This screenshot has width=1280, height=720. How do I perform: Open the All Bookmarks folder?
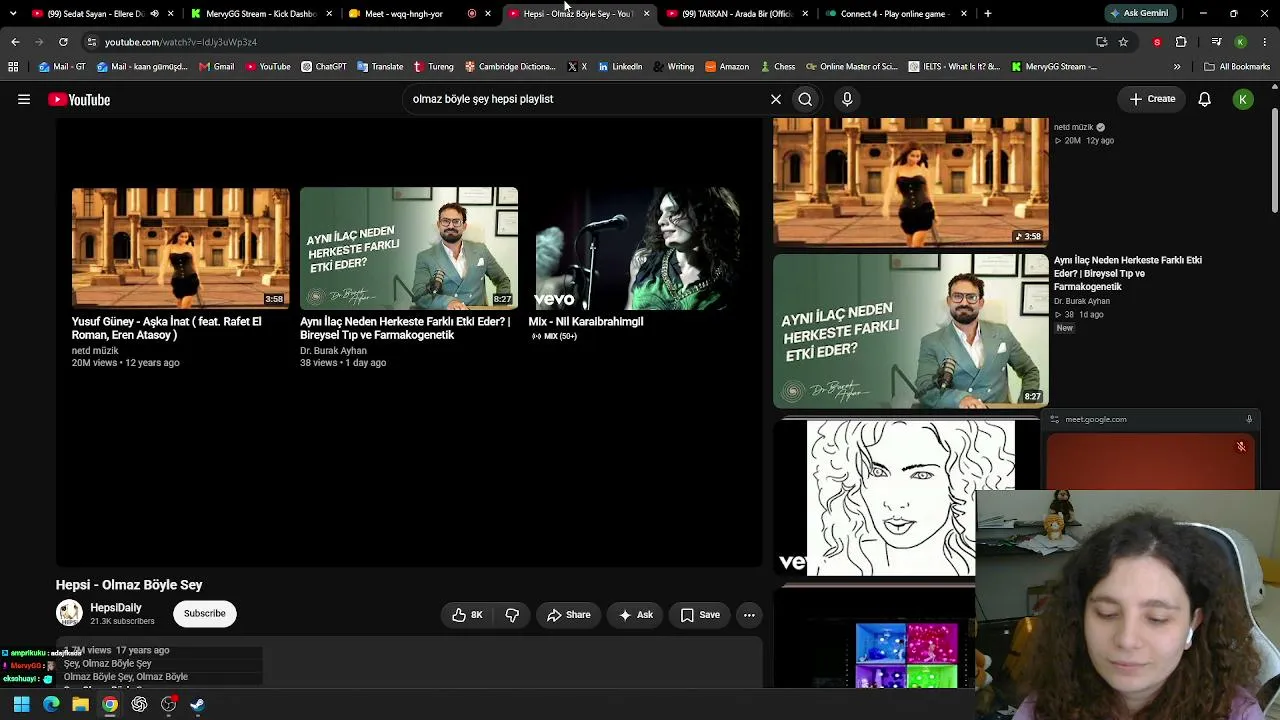[1237, 67]
